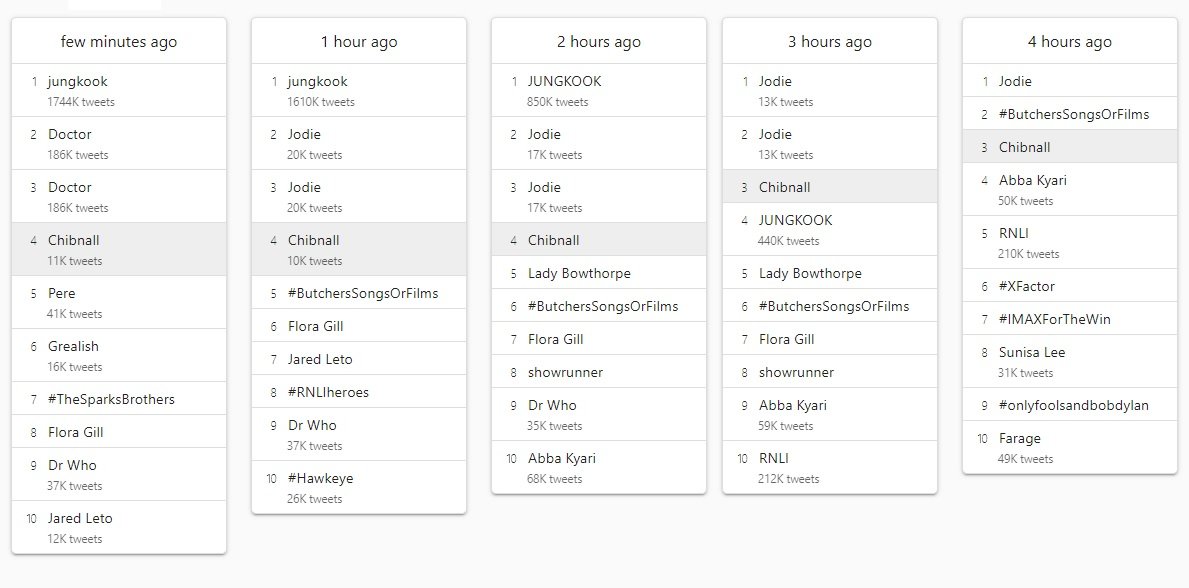Click "Jared Leto" in the 1 hour ago list
Viewport: 1189px width, 588px height.
(x=320, y=359)
